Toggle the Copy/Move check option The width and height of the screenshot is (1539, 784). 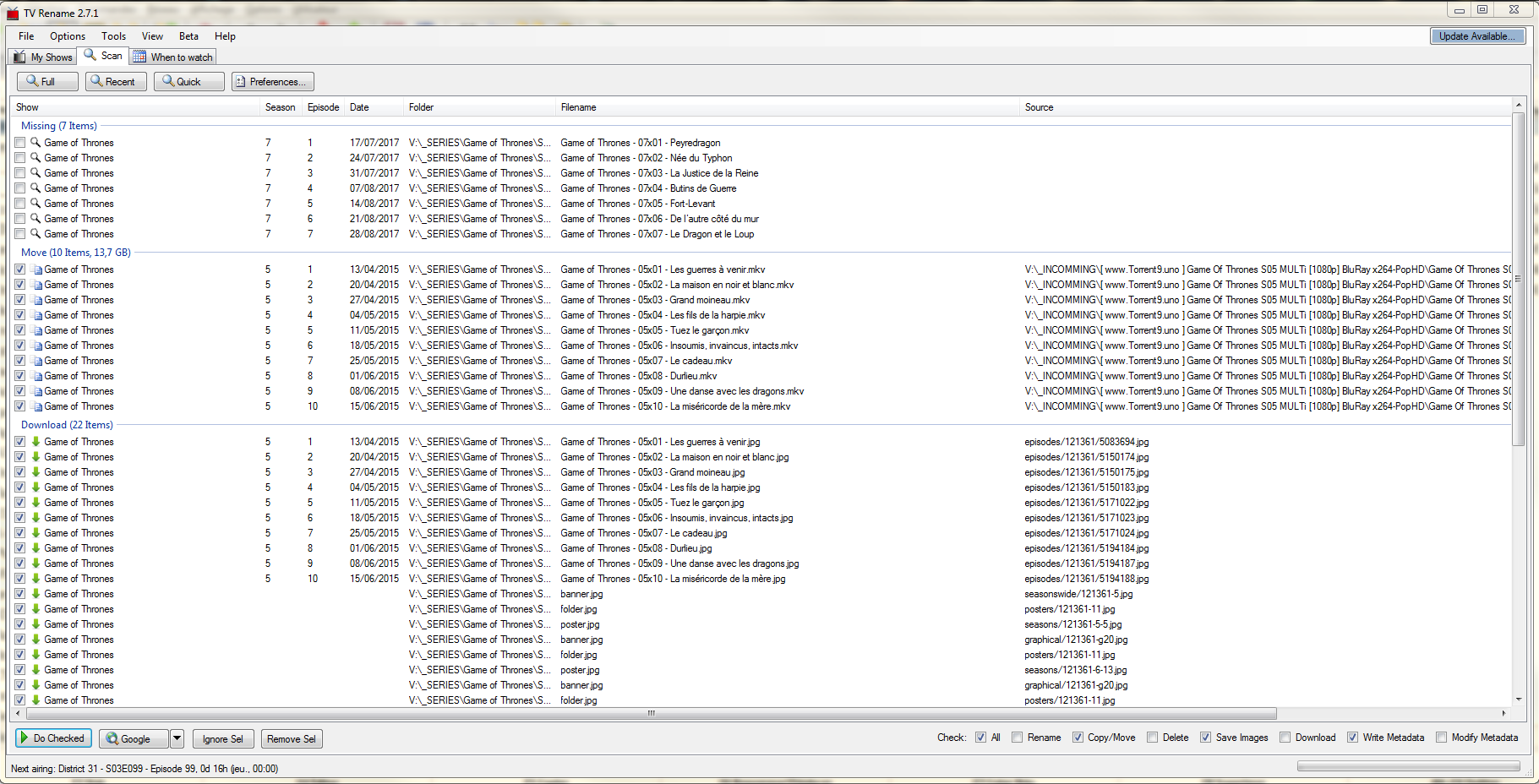1078,738
